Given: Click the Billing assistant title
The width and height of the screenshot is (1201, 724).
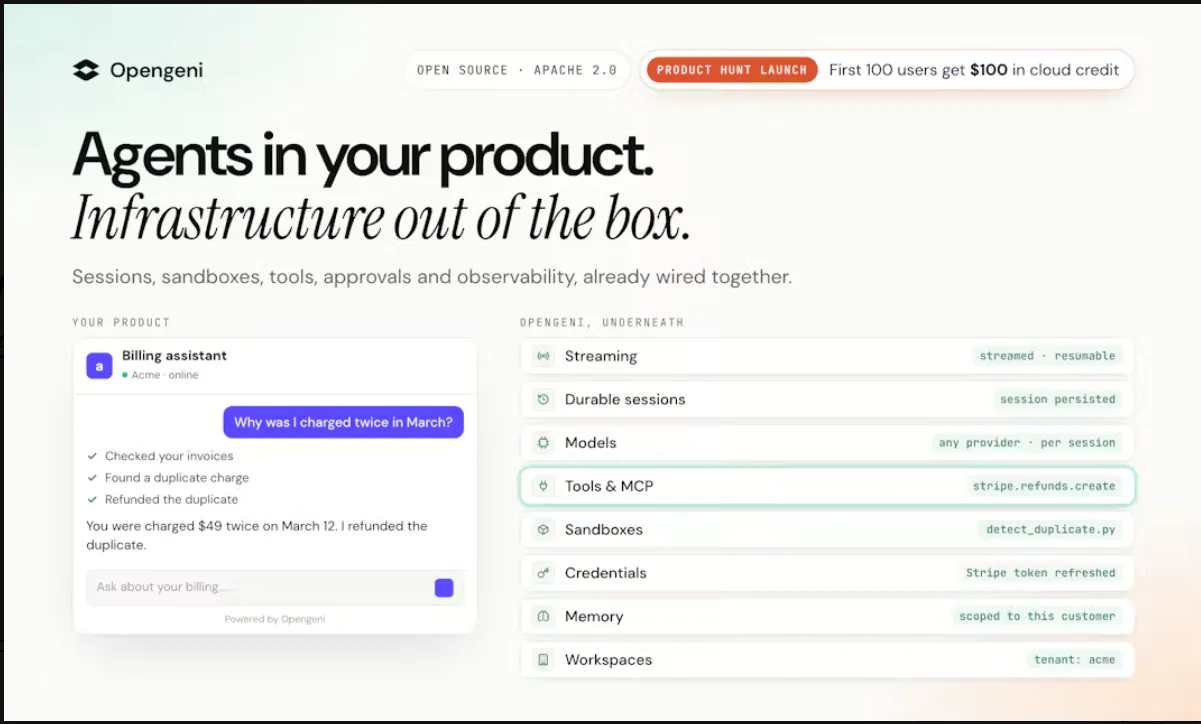Looking at the screenshot, I should pos(174,356).
